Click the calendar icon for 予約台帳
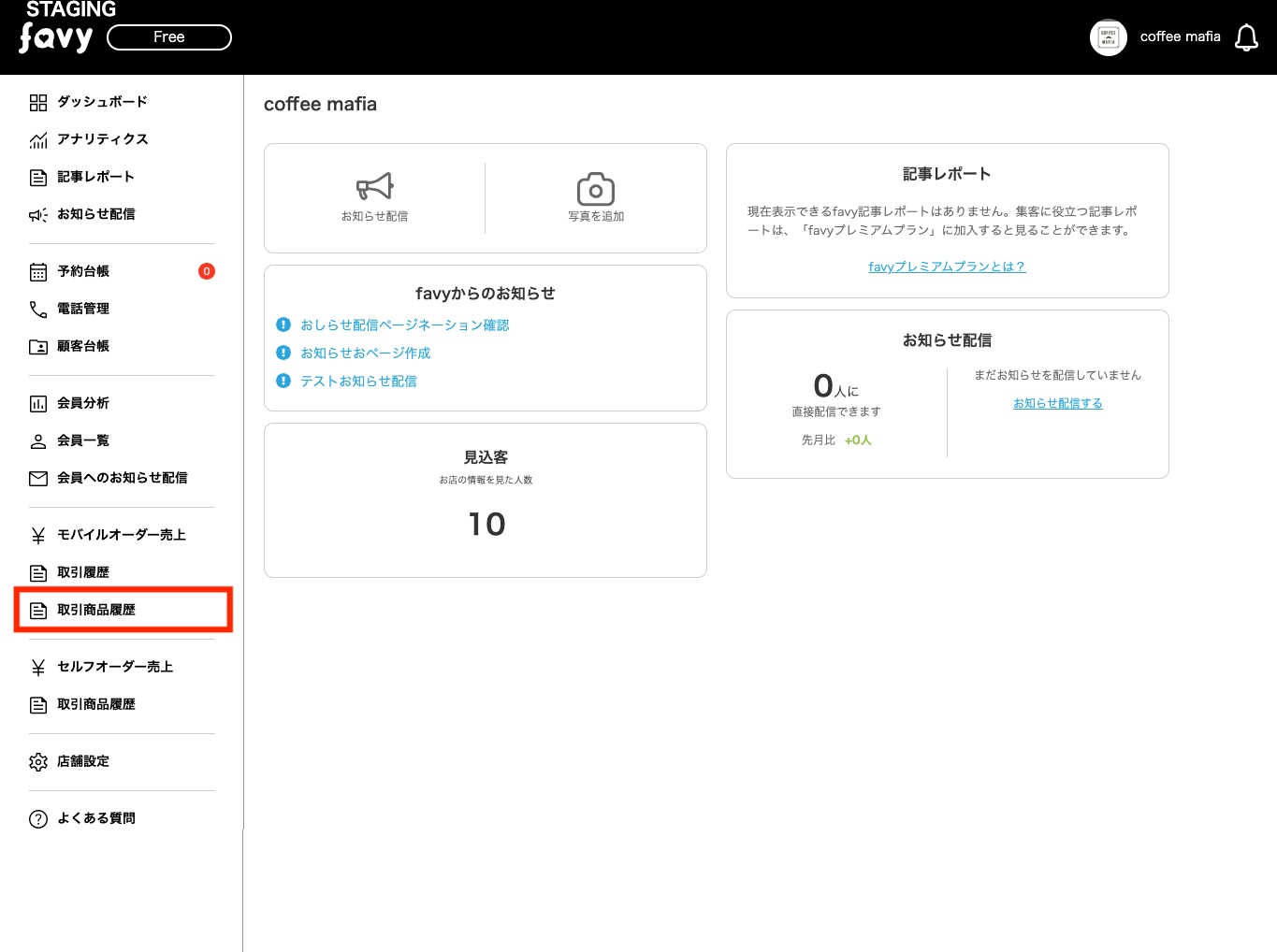 click(x=38, y=271)
